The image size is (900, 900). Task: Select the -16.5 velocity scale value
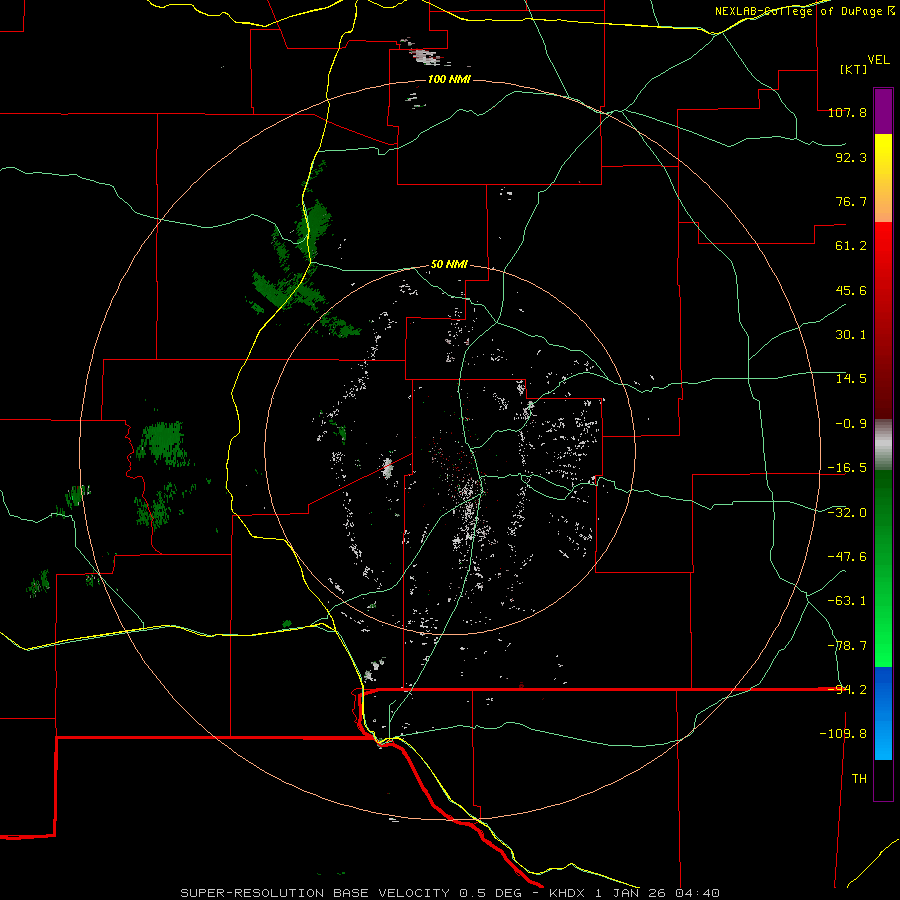click(x=847, y=468)
